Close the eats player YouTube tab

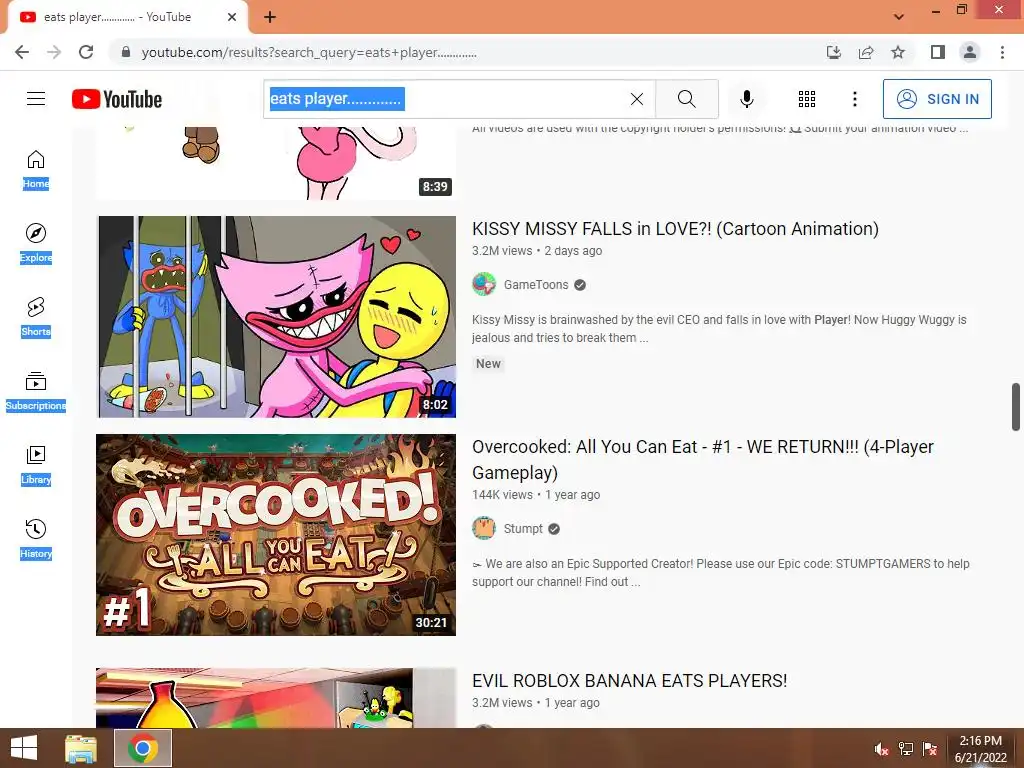click(x=232, y=17)
